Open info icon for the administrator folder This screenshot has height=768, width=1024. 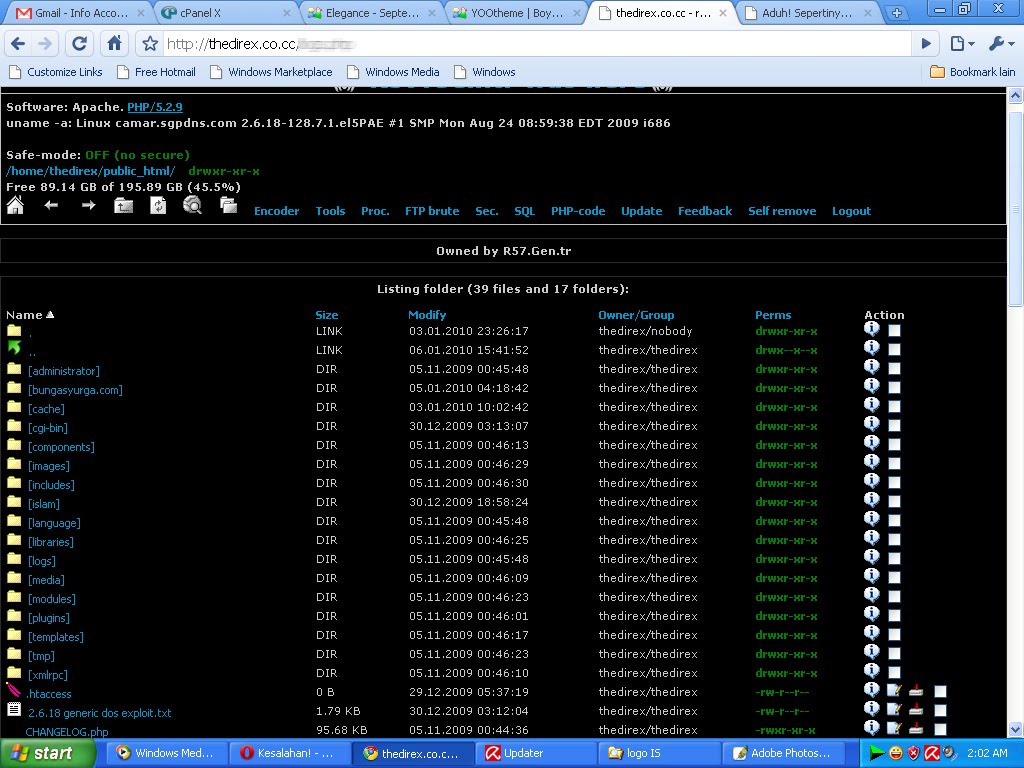[871, 366]
